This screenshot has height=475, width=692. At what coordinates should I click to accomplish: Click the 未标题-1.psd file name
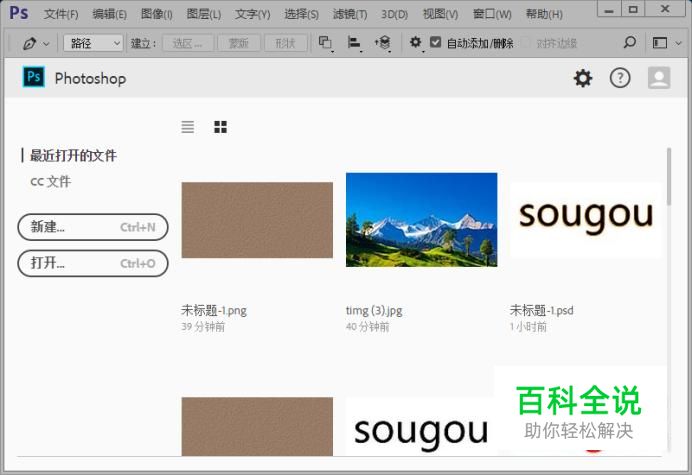pyautogui.click(x=542, y=310)
